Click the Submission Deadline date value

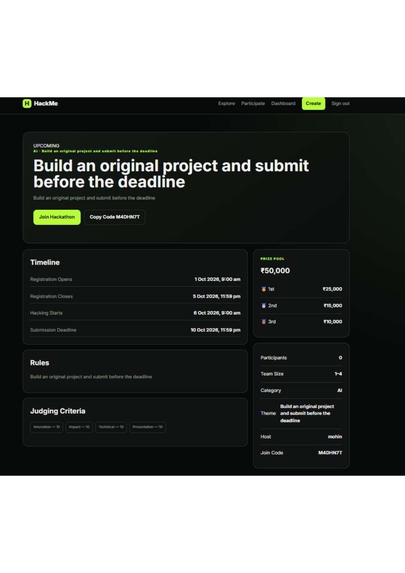point(216,330)
